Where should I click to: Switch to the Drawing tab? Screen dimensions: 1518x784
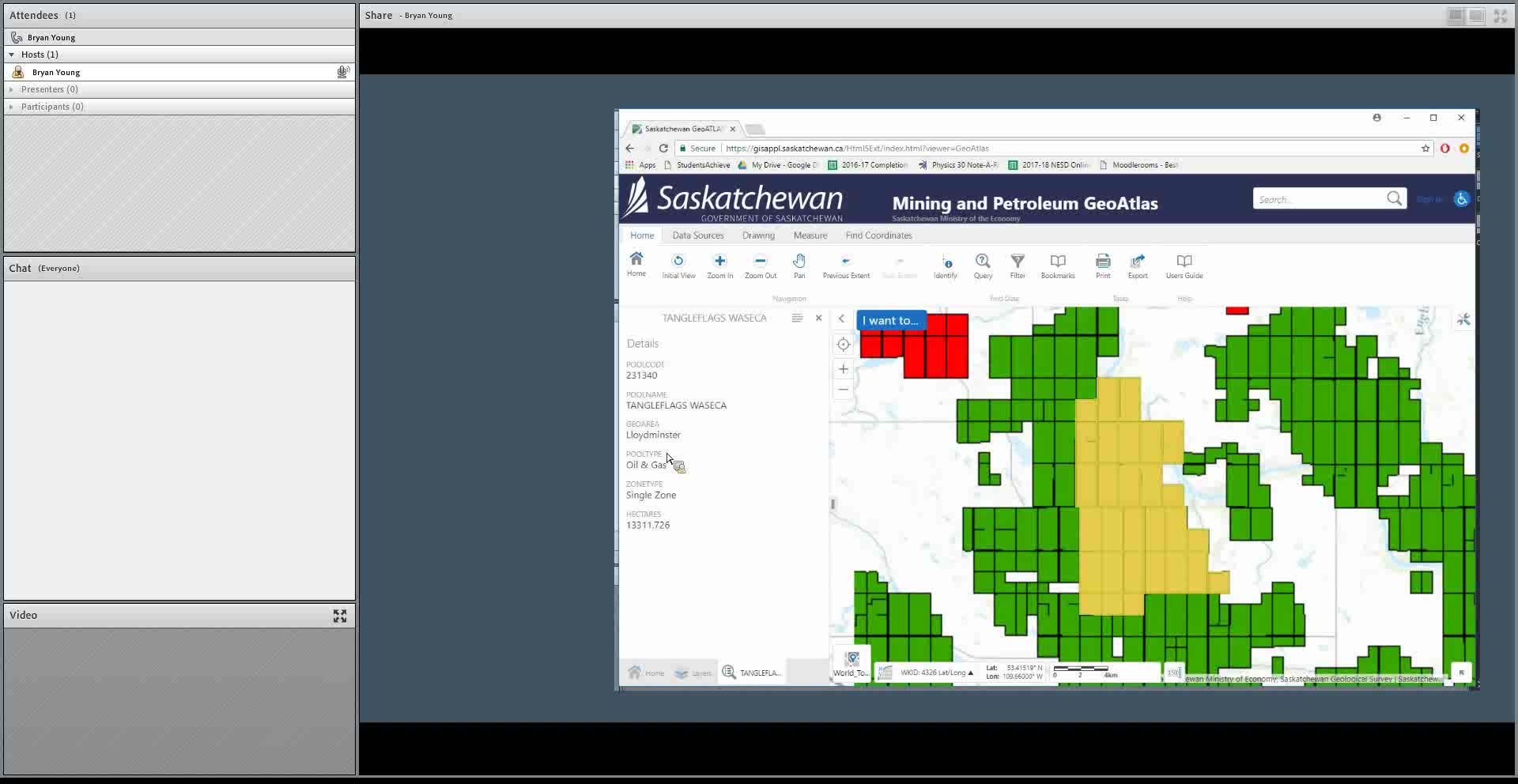point(758,236)
